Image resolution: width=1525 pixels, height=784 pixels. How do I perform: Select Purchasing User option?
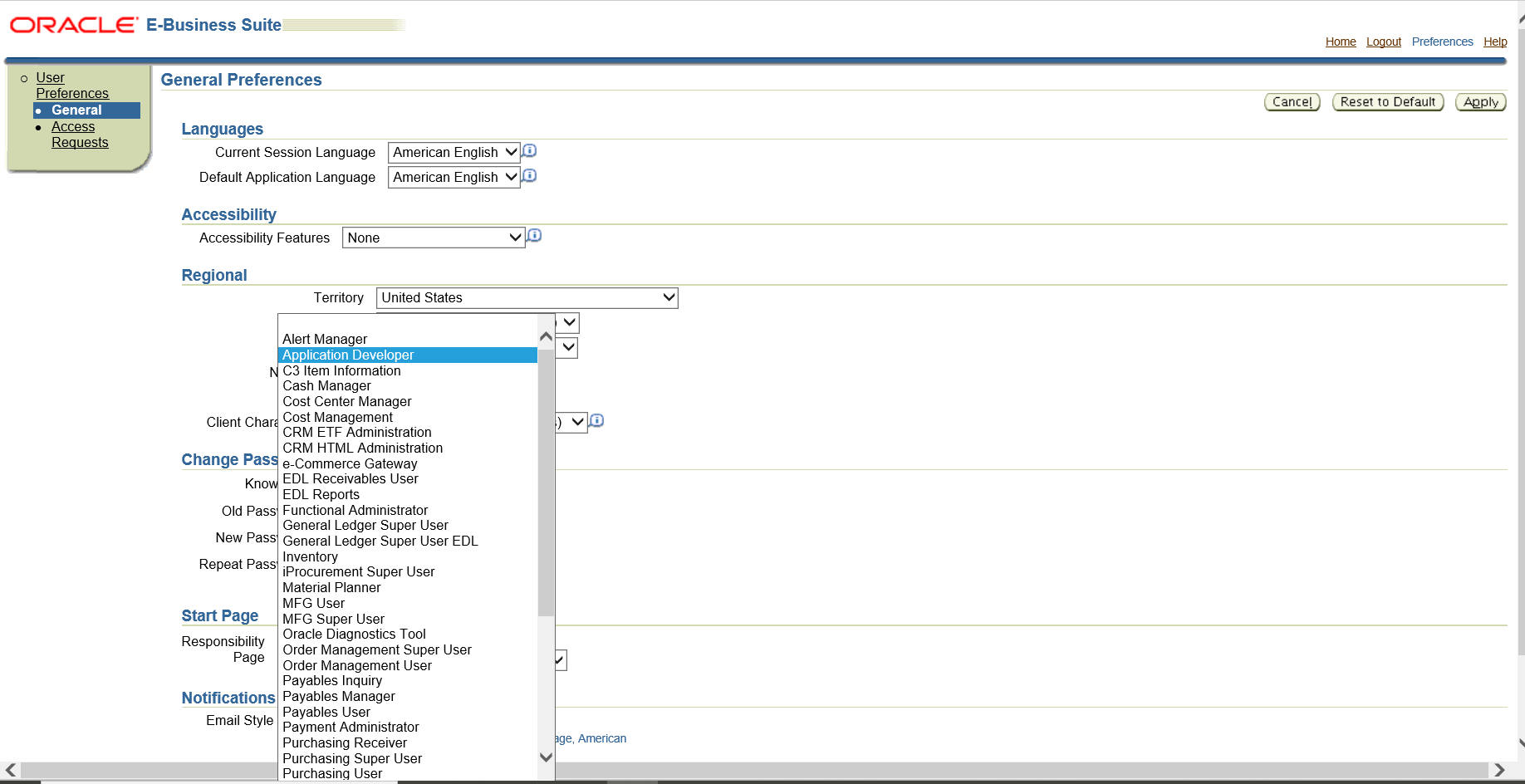click(x=408, y=774)
